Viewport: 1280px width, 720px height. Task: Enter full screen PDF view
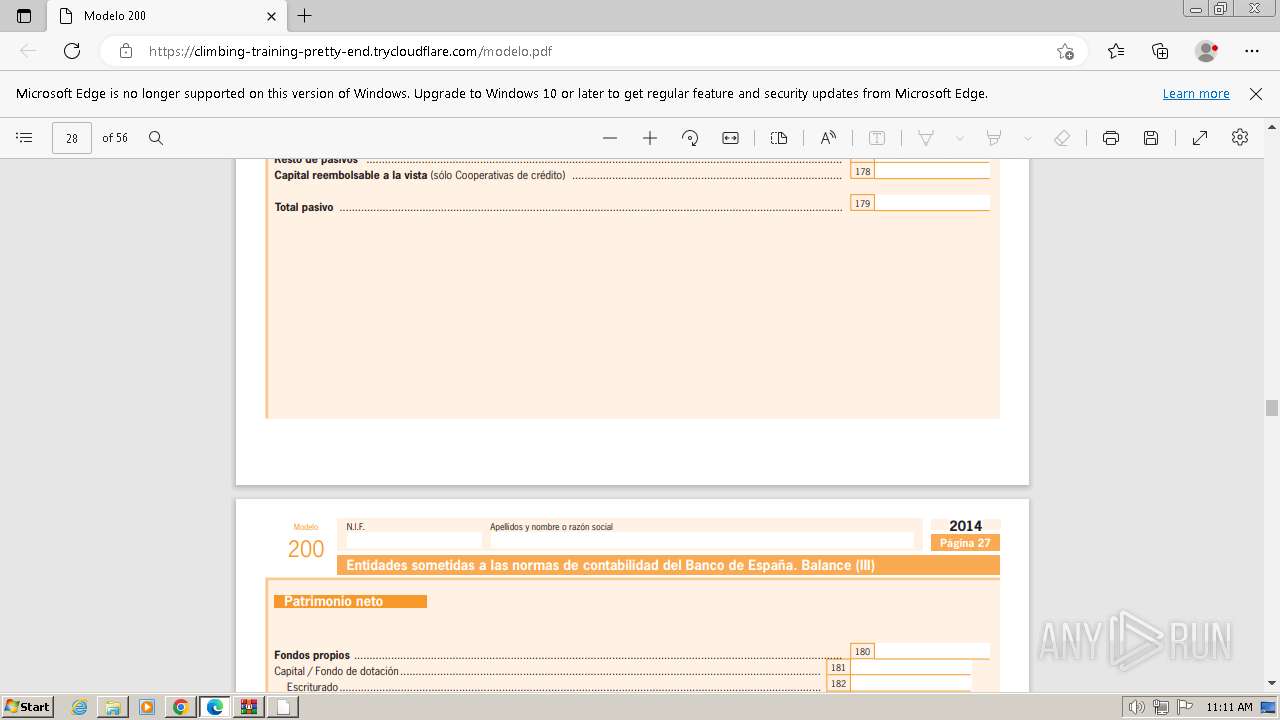point(1200,138)
